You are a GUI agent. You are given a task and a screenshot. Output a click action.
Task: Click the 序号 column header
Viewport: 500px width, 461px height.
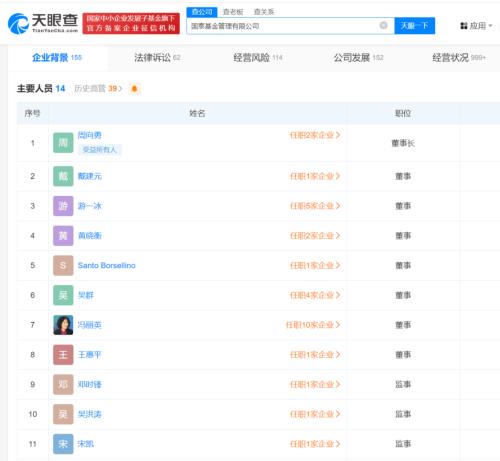pyautogui.click(x=32, y=113)
